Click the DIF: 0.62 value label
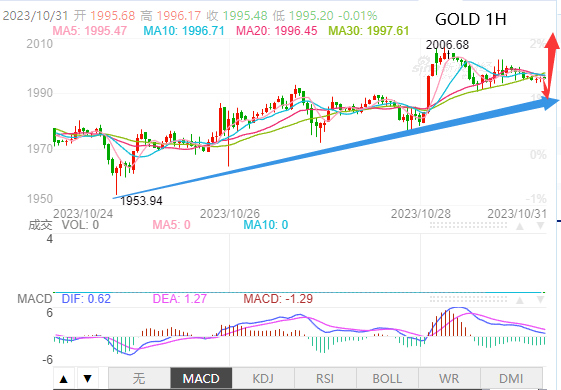 pos(86,299)
